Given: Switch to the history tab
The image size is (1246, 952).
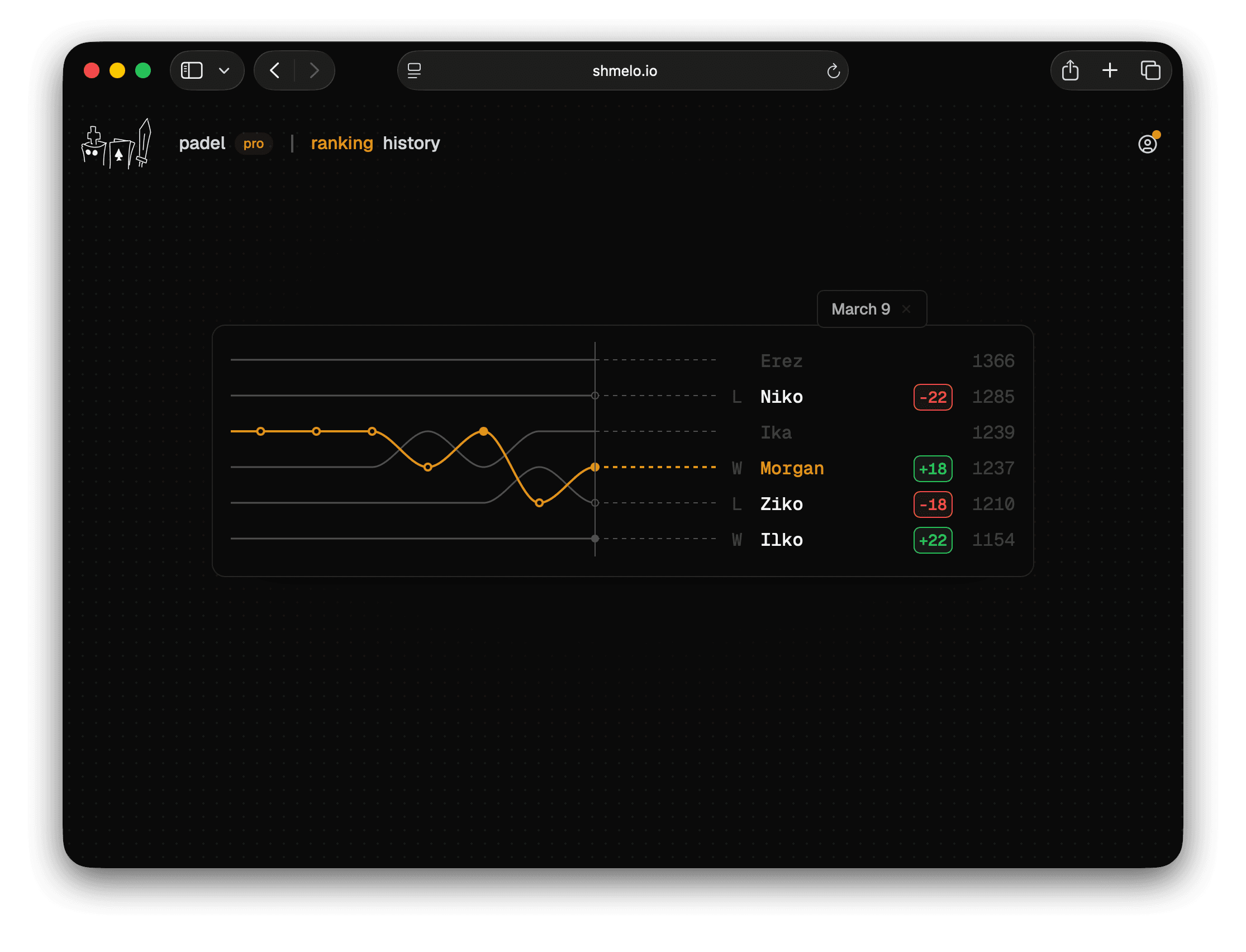Looking at the screenshot, I should [411, 144].
